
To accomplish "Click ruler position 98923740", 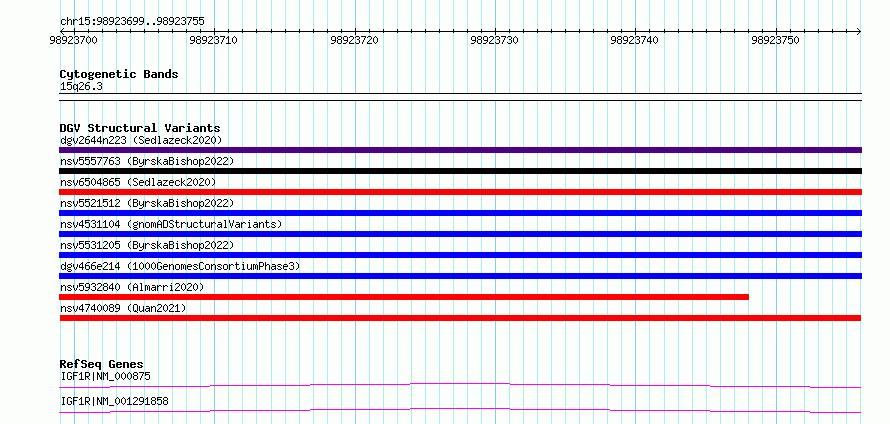I will 635,40.
